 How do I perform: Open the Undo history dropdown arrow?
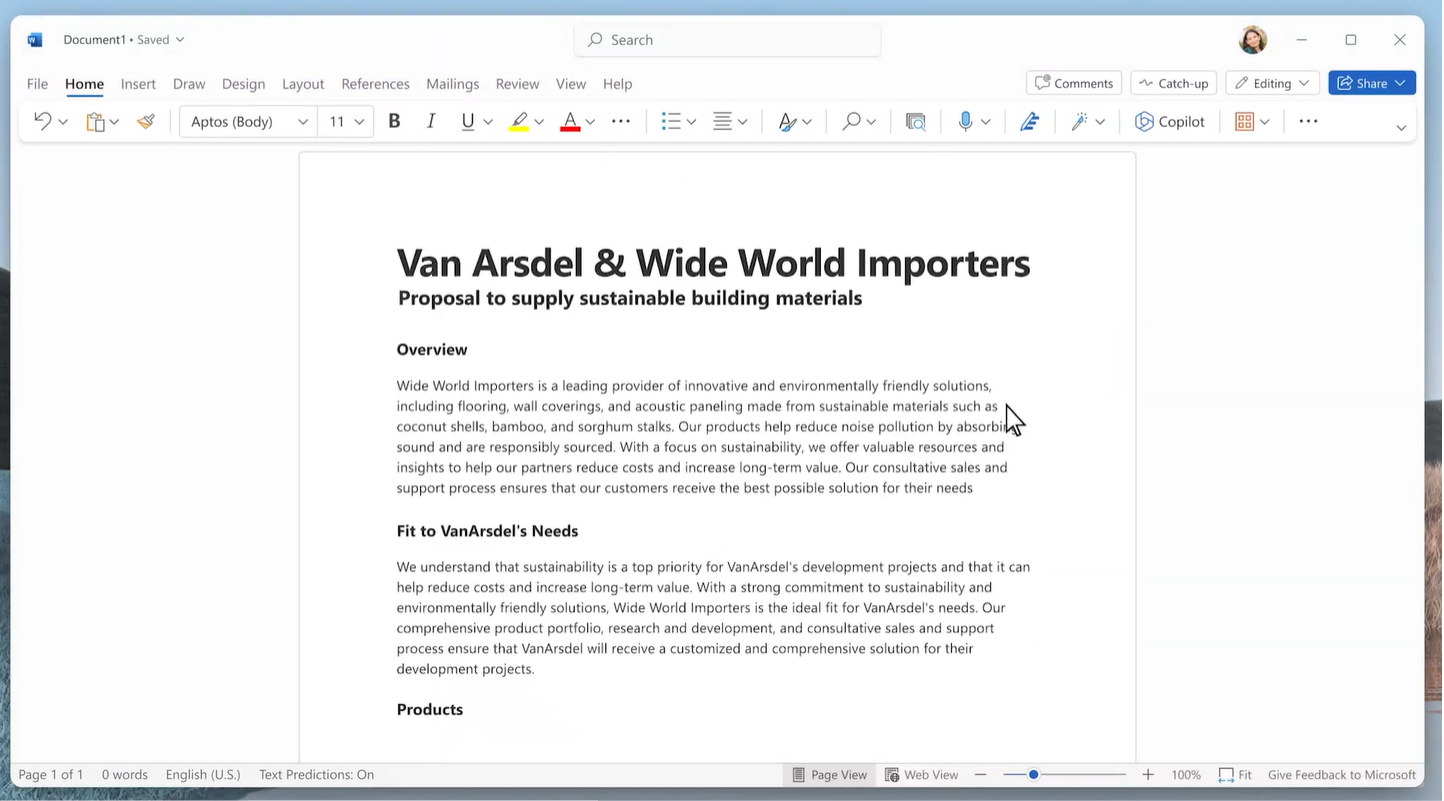point(63,122)
